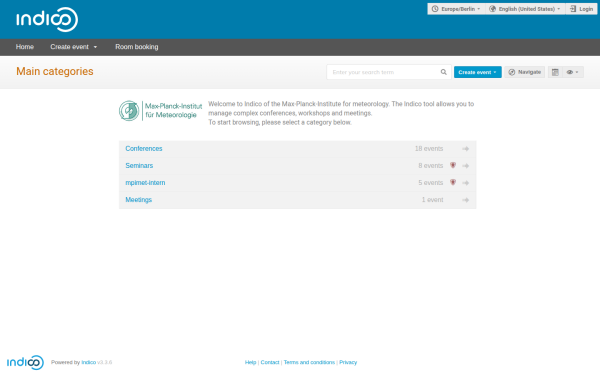Go to Home in the navigation bar
Screen dimensions: 600x375
(25, 47)
